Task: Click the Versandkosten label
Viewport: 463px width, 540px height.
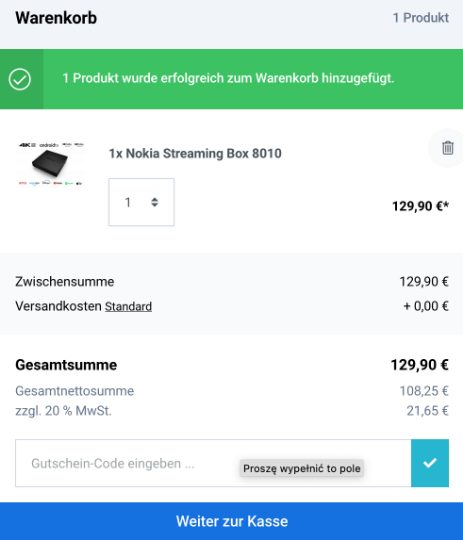Action: click(x=58, y=306)
